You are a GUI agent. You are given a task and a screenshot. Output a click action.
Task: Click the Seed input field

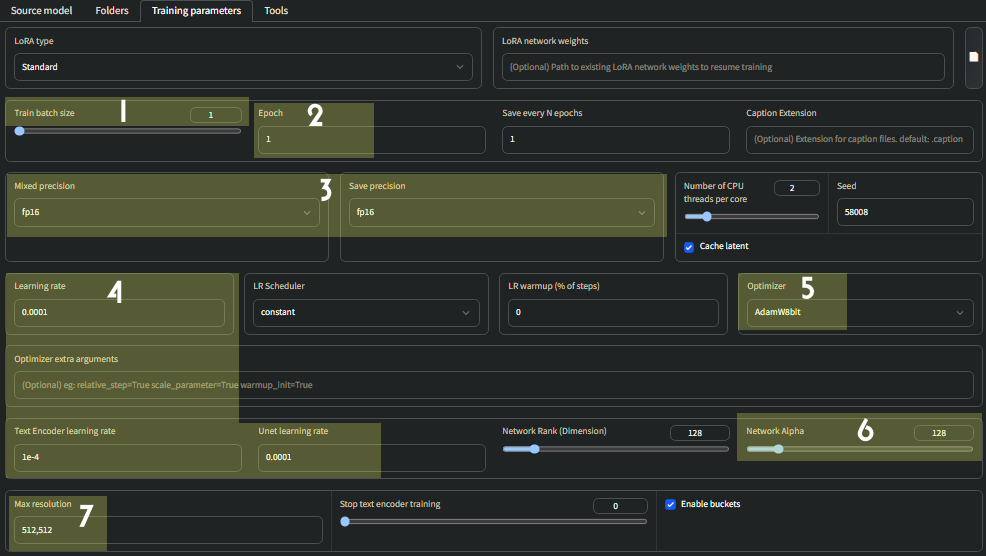904,212
